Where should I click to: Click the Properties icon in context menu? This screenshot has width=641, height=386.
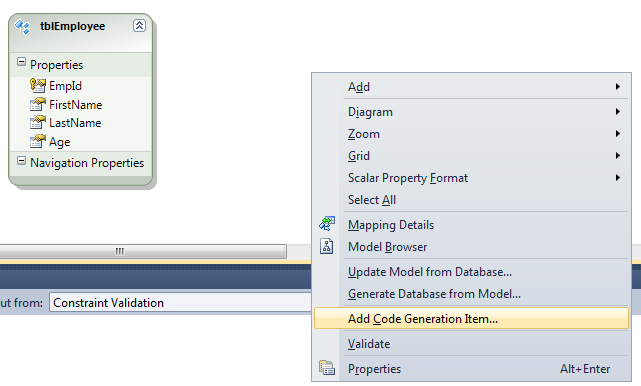pyautogui.click(x=327, y=368)
